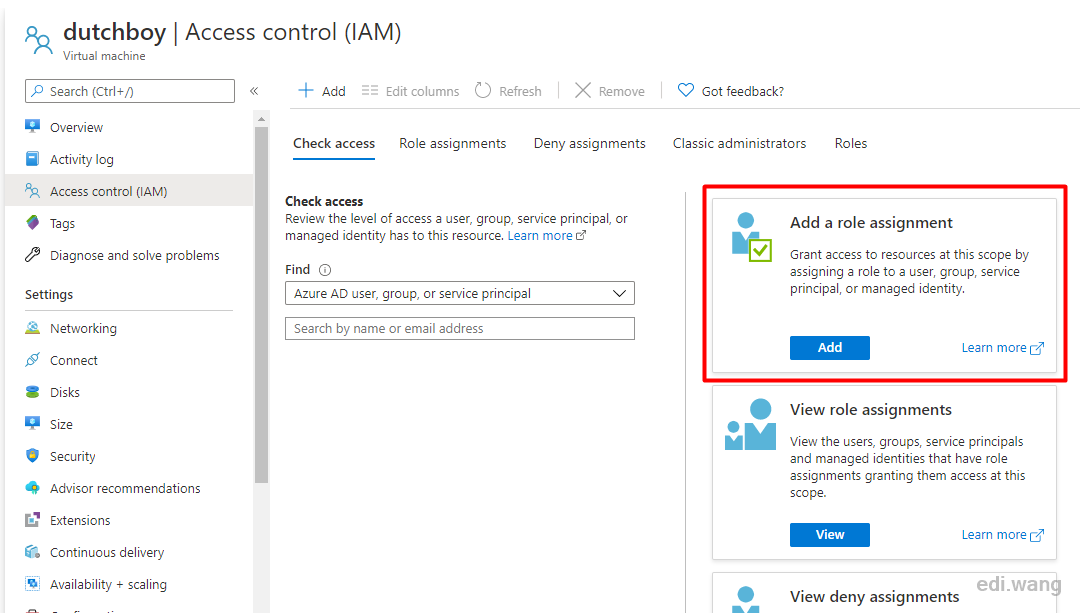Screen dimensions: 1080x613
Task: Click the Availability + scaling icon
Action: click(32, 583)
